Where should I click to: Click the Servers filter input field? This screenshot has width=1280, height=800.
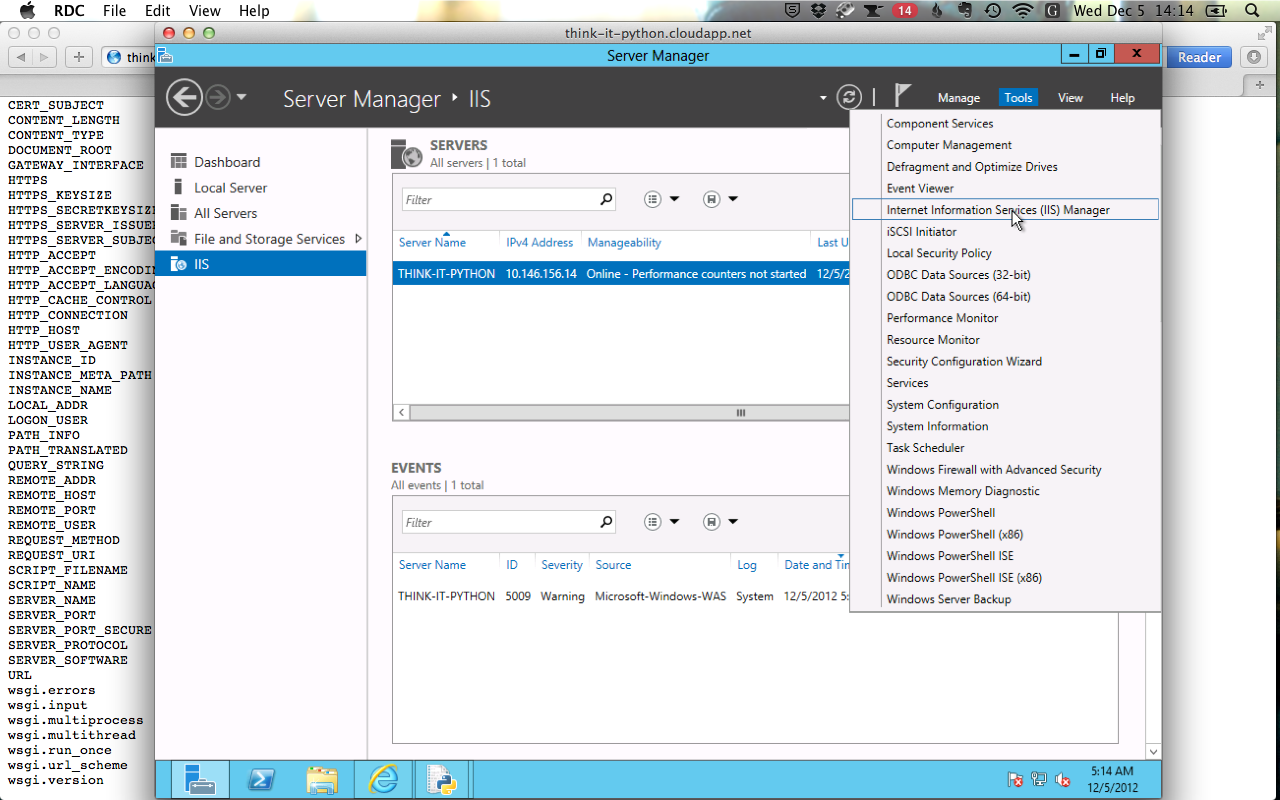[x=498, y=200]
